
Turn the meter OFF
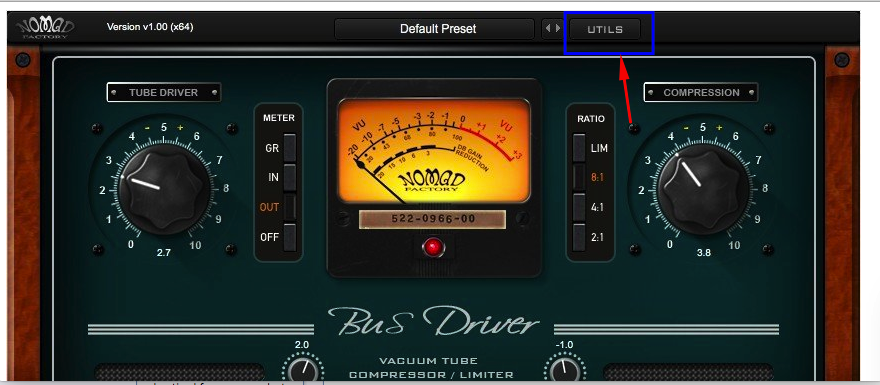290,237
